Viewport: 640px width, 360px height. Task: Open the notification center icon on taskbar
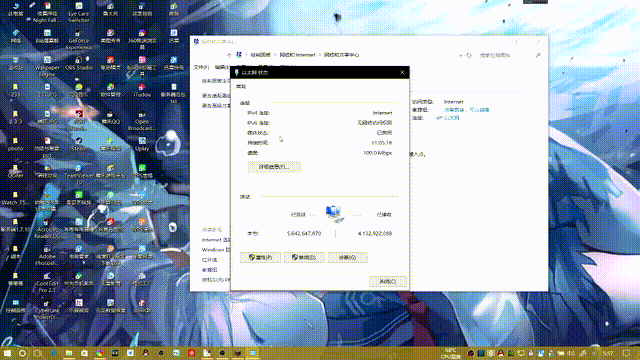tap(627, 353)
